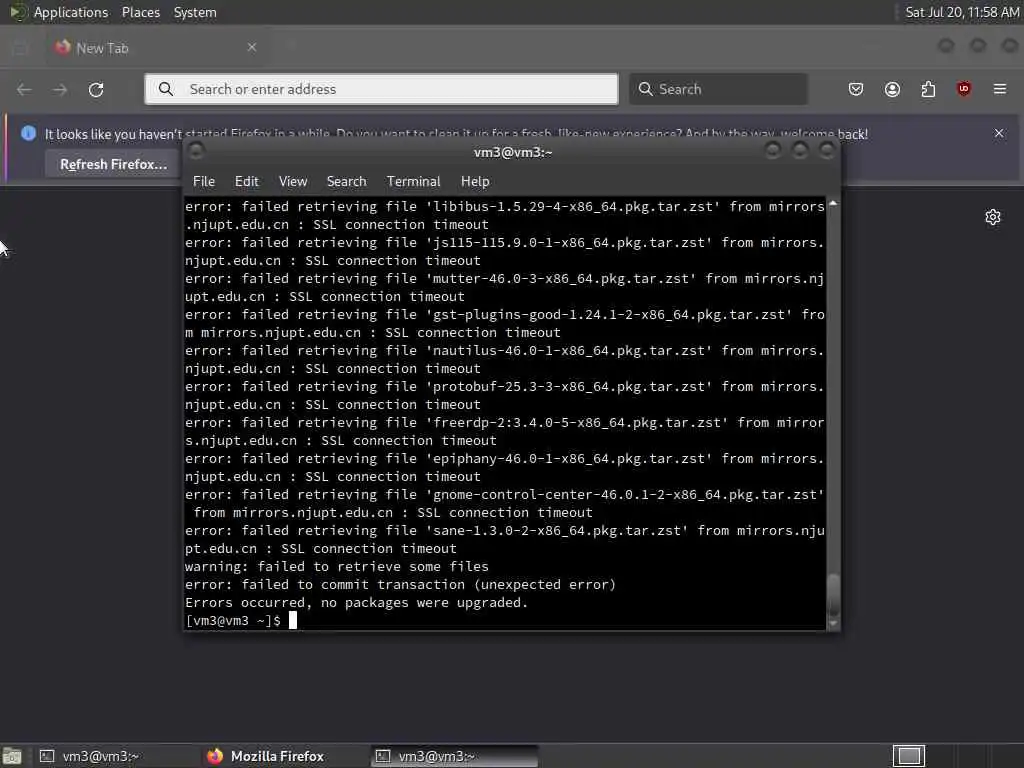Click the Refresh Firefox button

[114, 164]
